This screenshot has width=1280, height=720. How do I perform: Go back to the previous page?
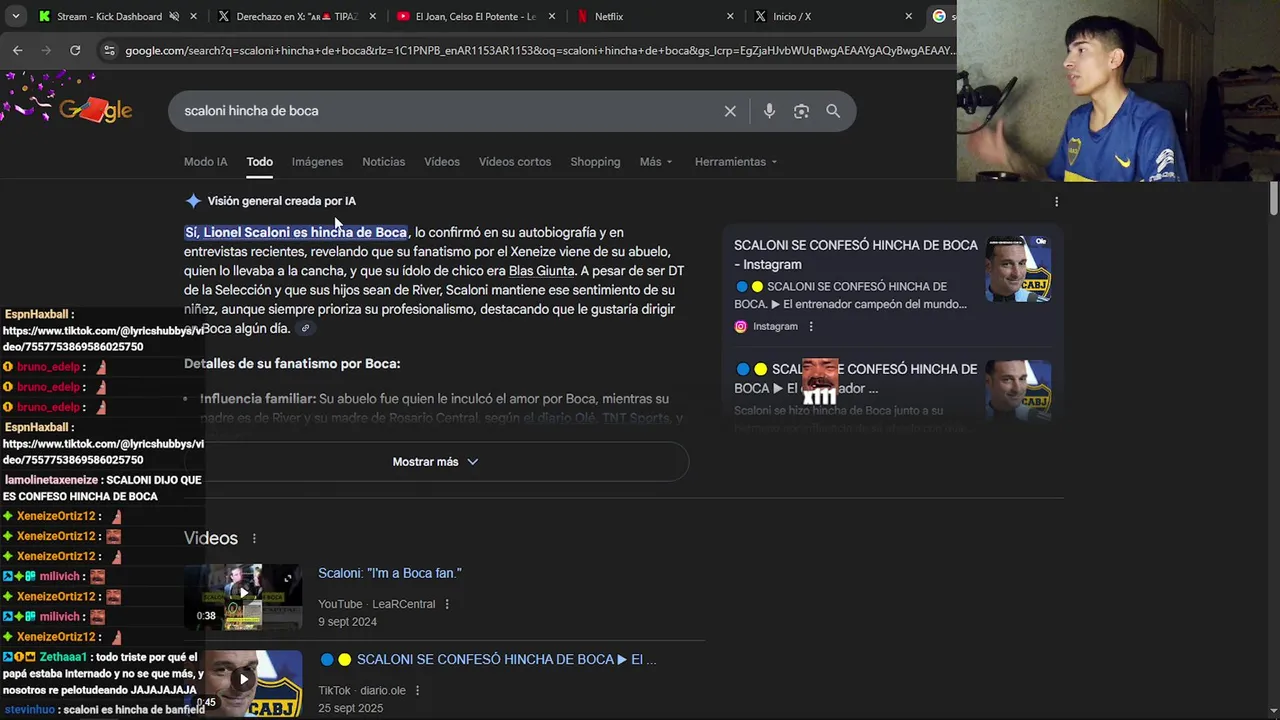(18, 50)
